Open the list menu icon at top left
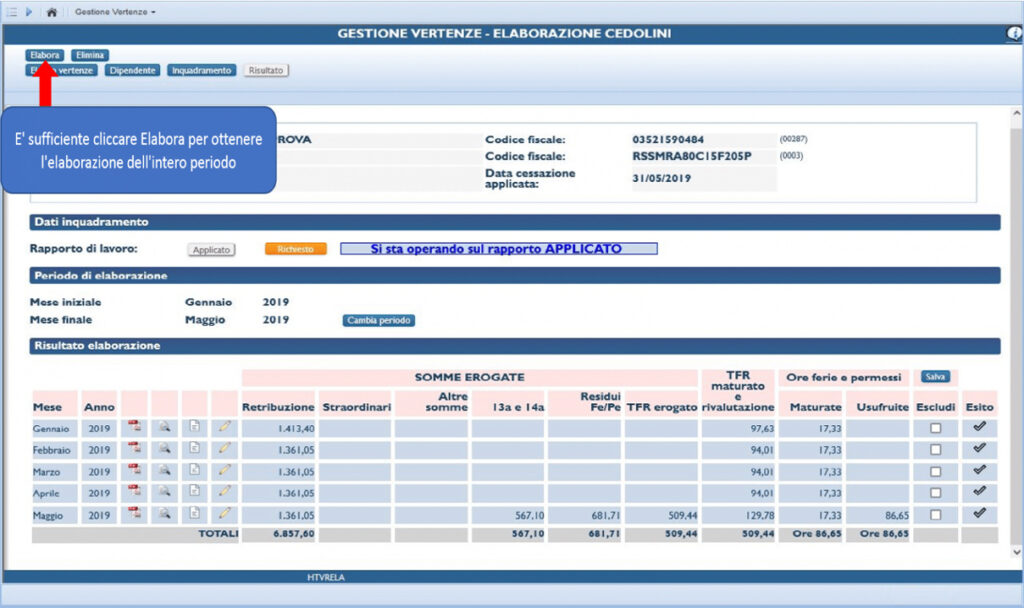 tap(12, 12)
